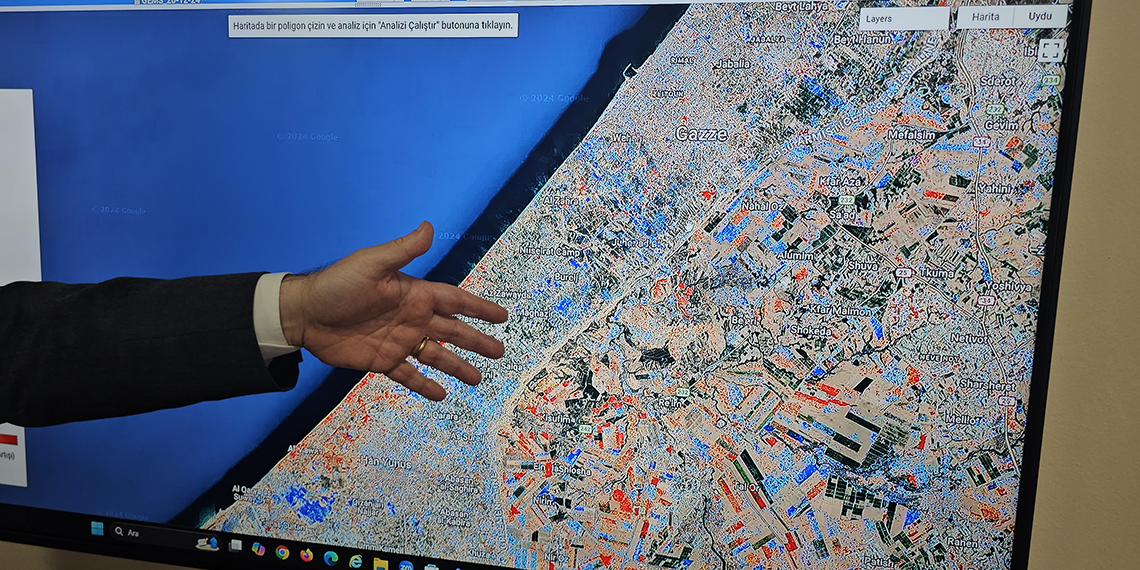
Task: Open Zoom app in taskbar
Action: click(x=405, y=566)
